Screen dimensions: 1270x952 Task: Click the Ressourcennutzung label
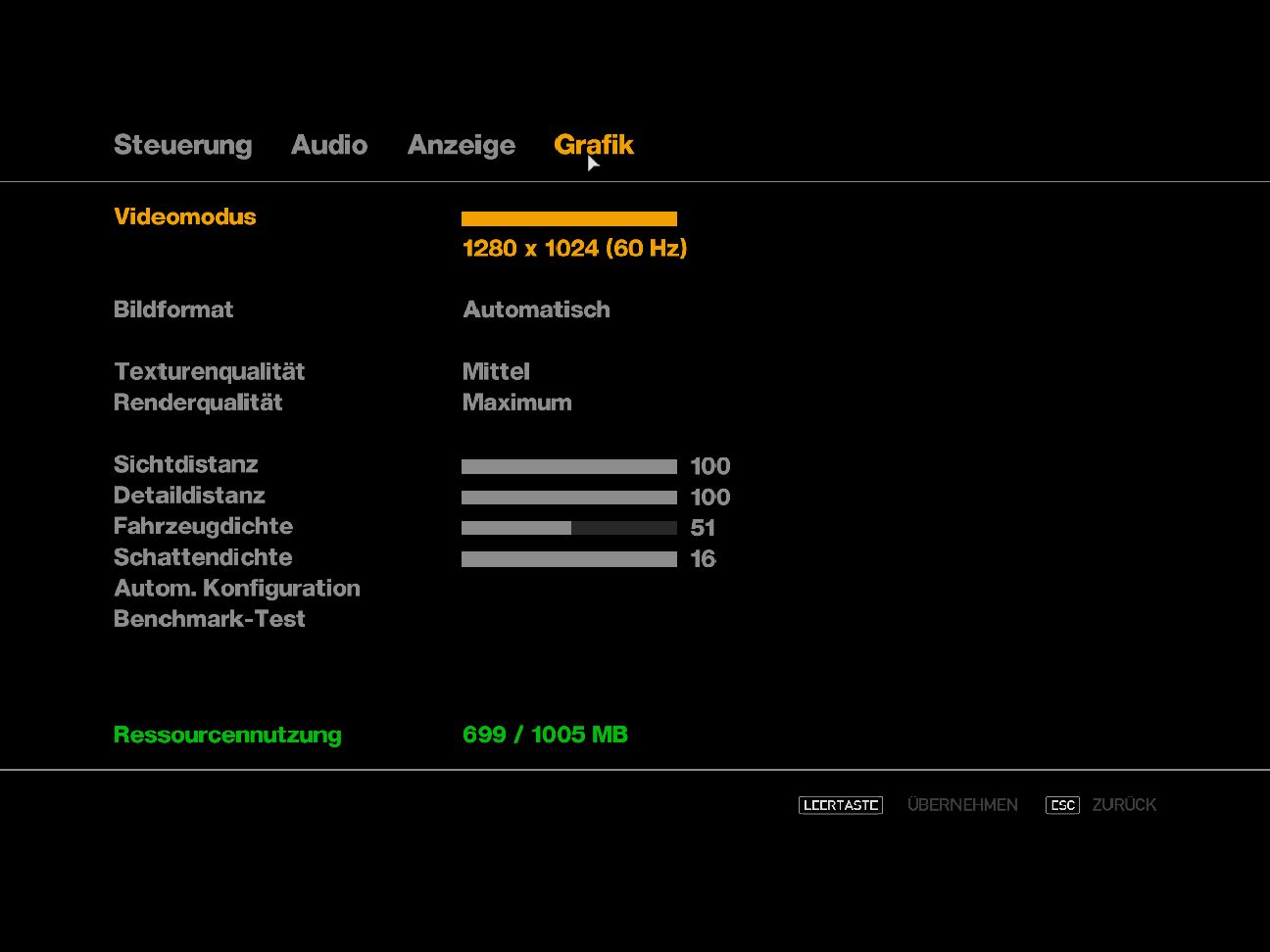[227, 735]
